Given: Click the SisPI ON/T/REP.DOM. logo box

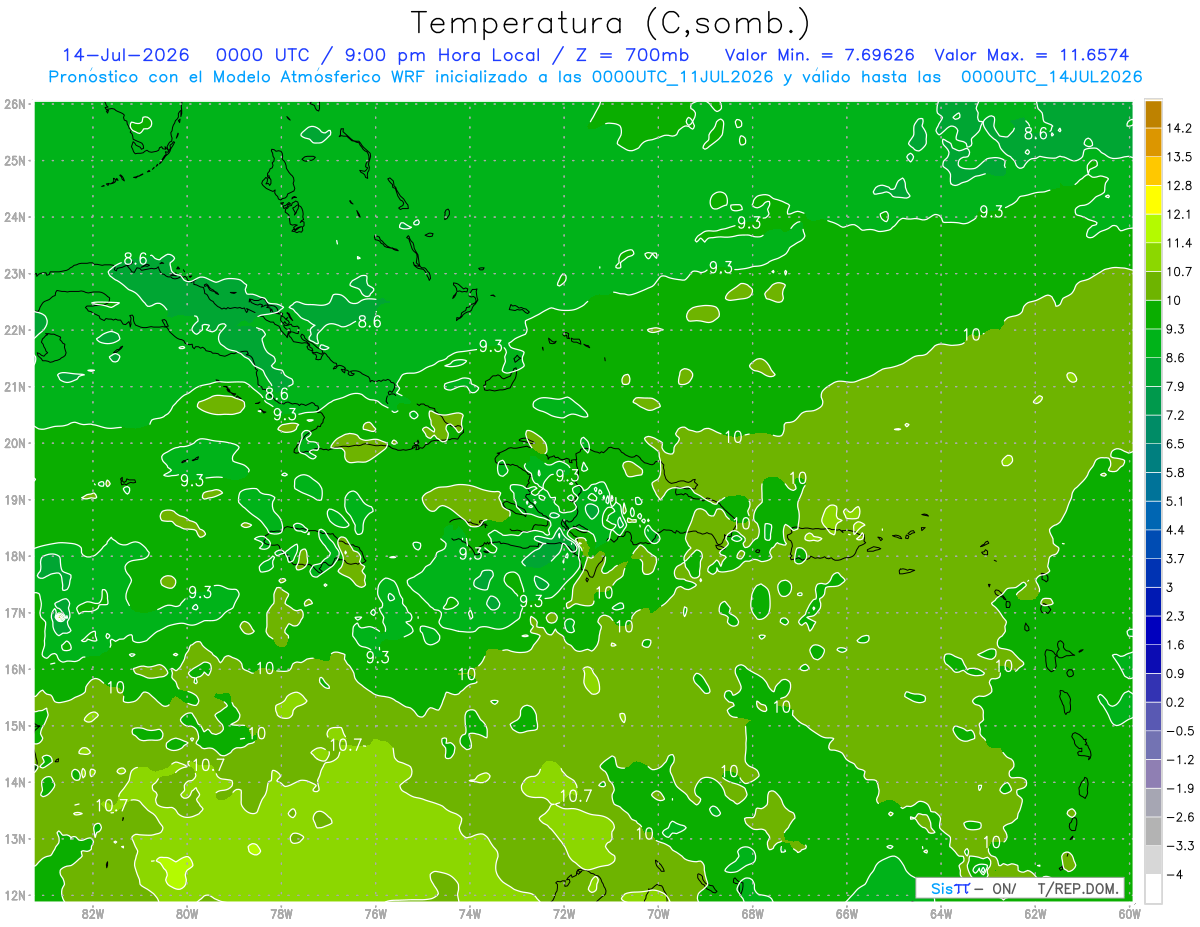Looking at the screenshot, I should click(x=1020, y=888).
